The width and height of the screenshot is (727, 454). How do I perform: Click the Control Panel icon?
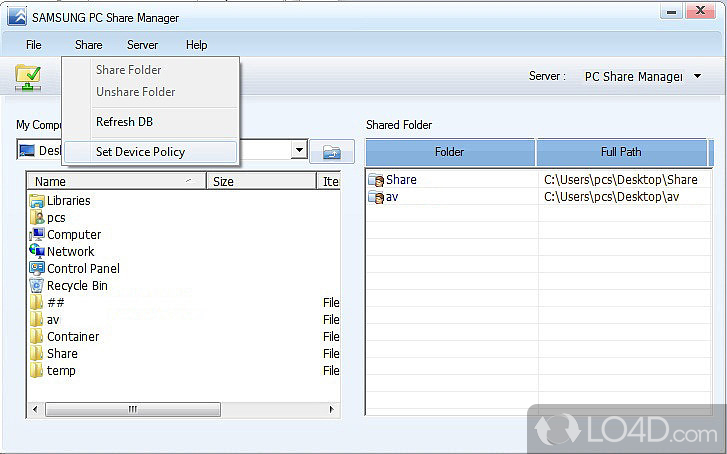(x=37, y=269)
